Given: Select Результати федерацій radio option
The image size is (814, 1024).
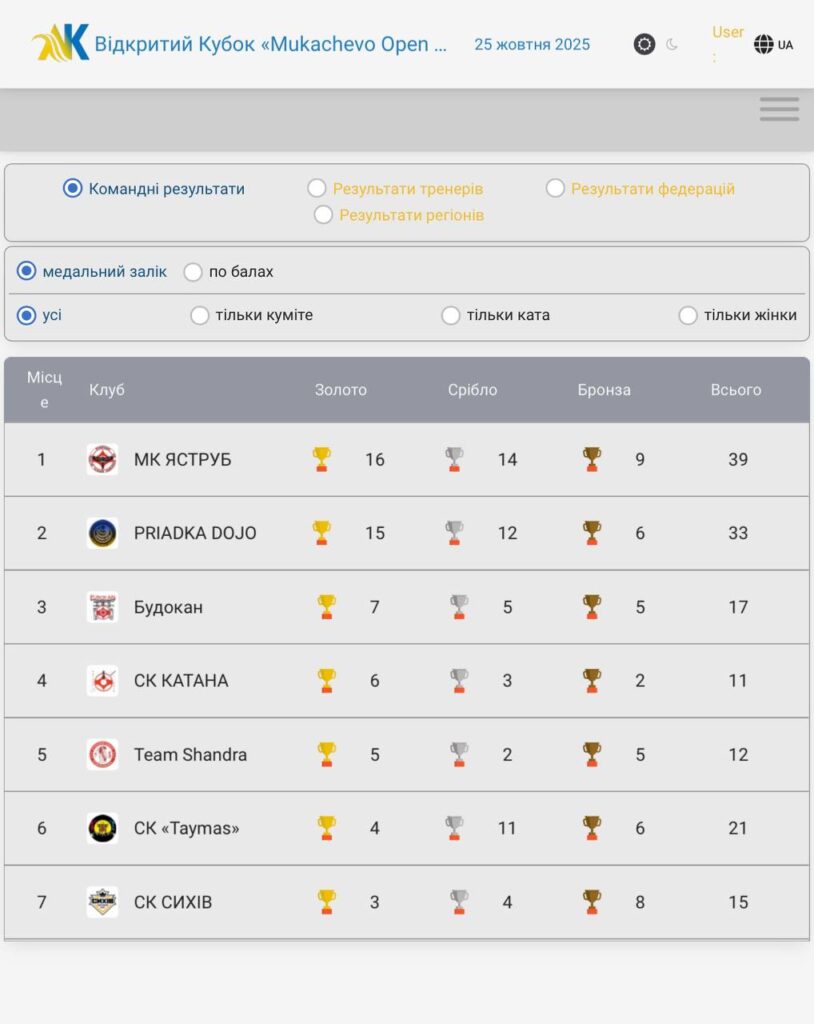Looking at the screenshot, I should [x=555, y=188].
